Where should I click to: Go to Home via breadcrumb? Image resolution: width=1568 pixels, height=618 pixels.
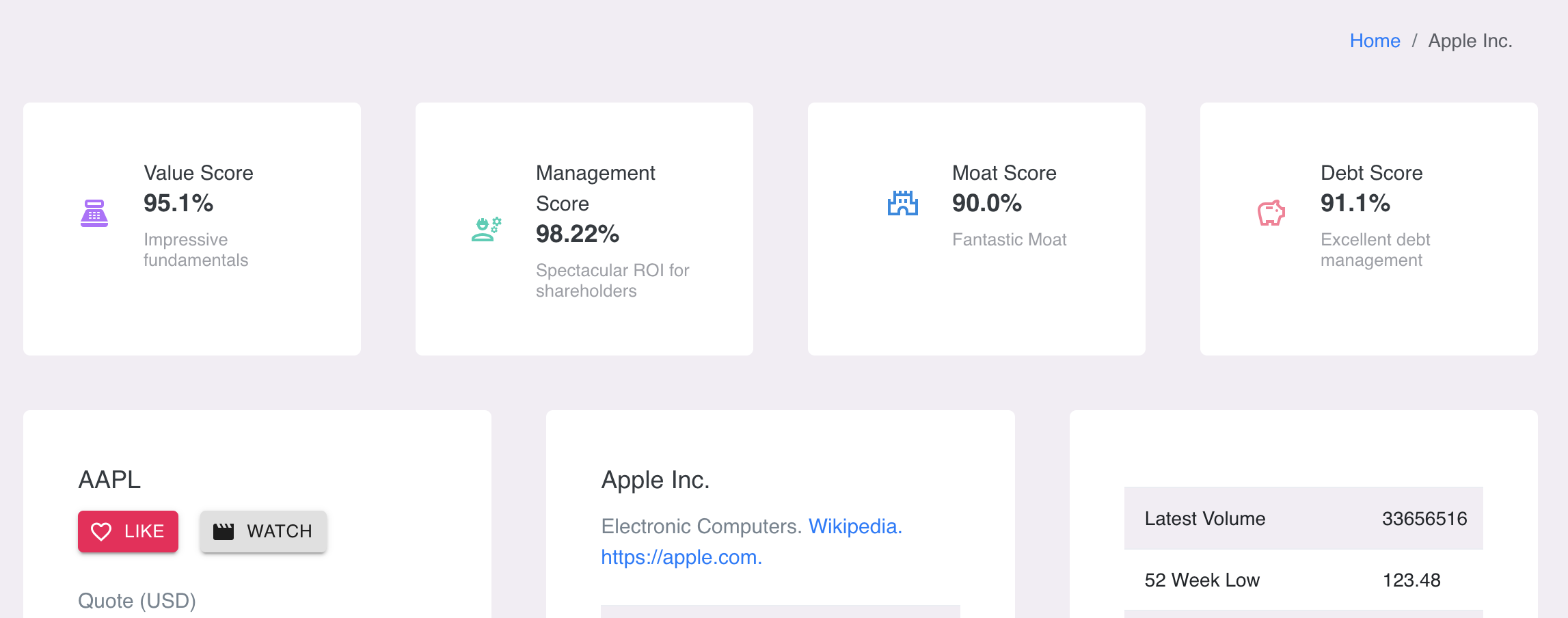click(x=1375, y=41)
